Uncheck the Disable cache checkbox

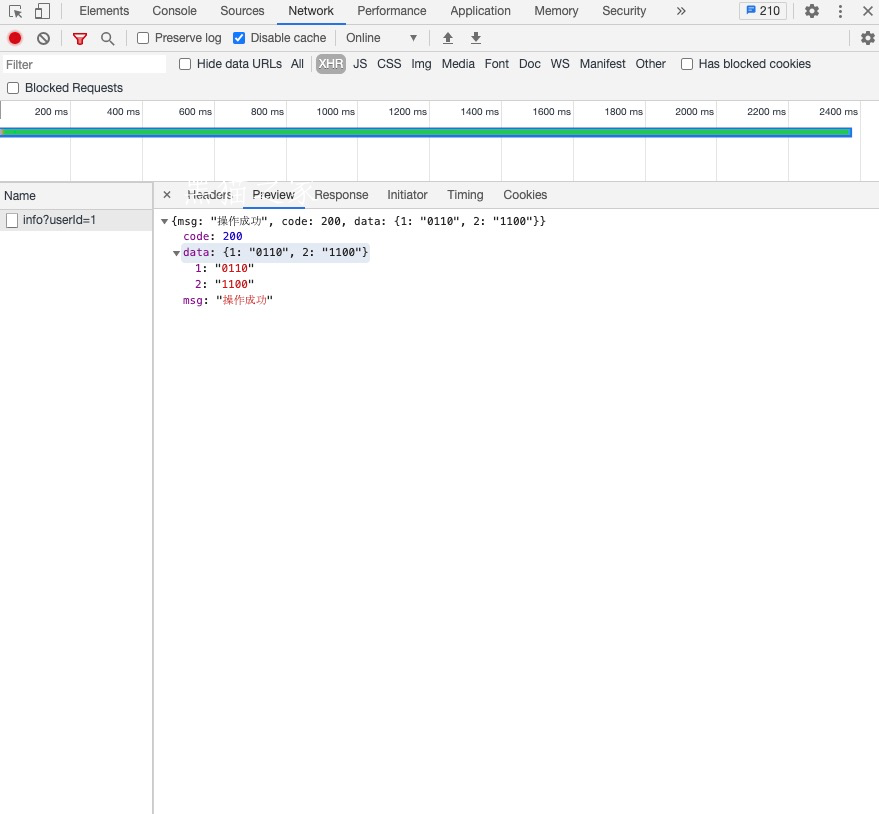point(239,38)
